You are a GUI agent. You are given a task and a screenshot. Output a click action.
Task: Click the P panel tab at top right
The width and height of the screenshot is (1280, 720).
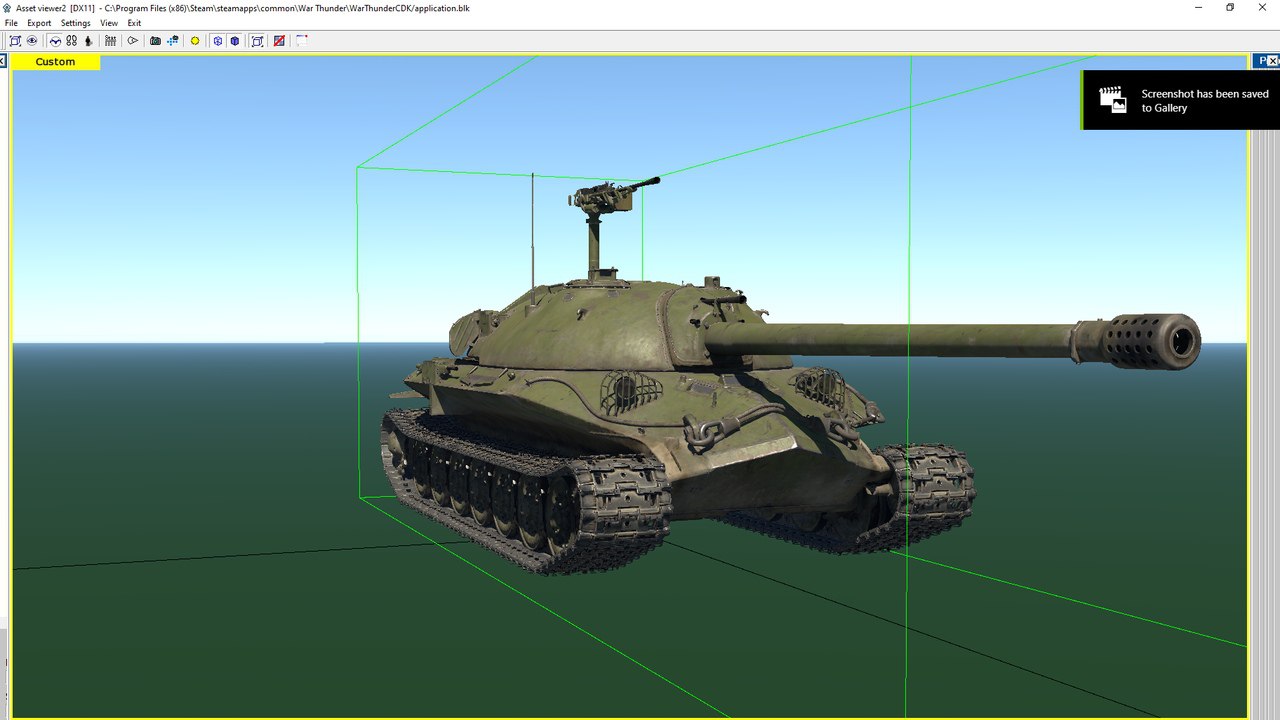click(1260, 61)
